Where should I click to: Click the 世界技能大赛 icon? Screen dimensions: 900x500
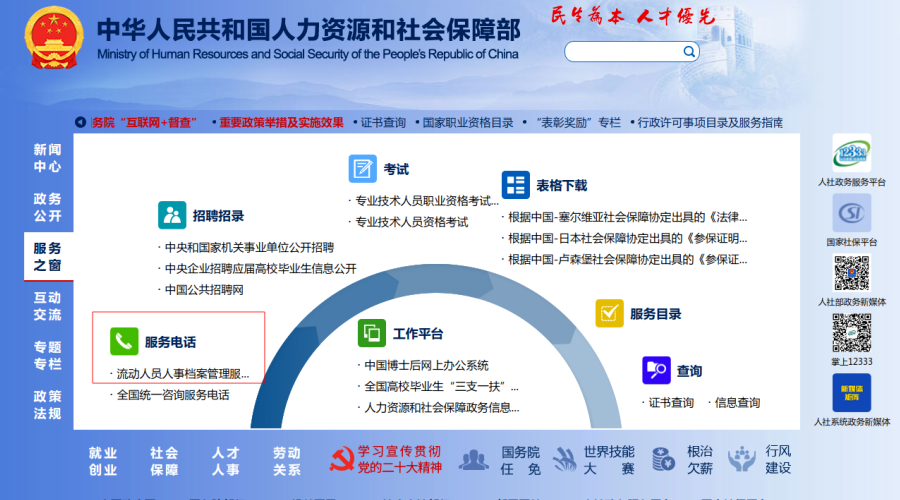click(565, 460)
